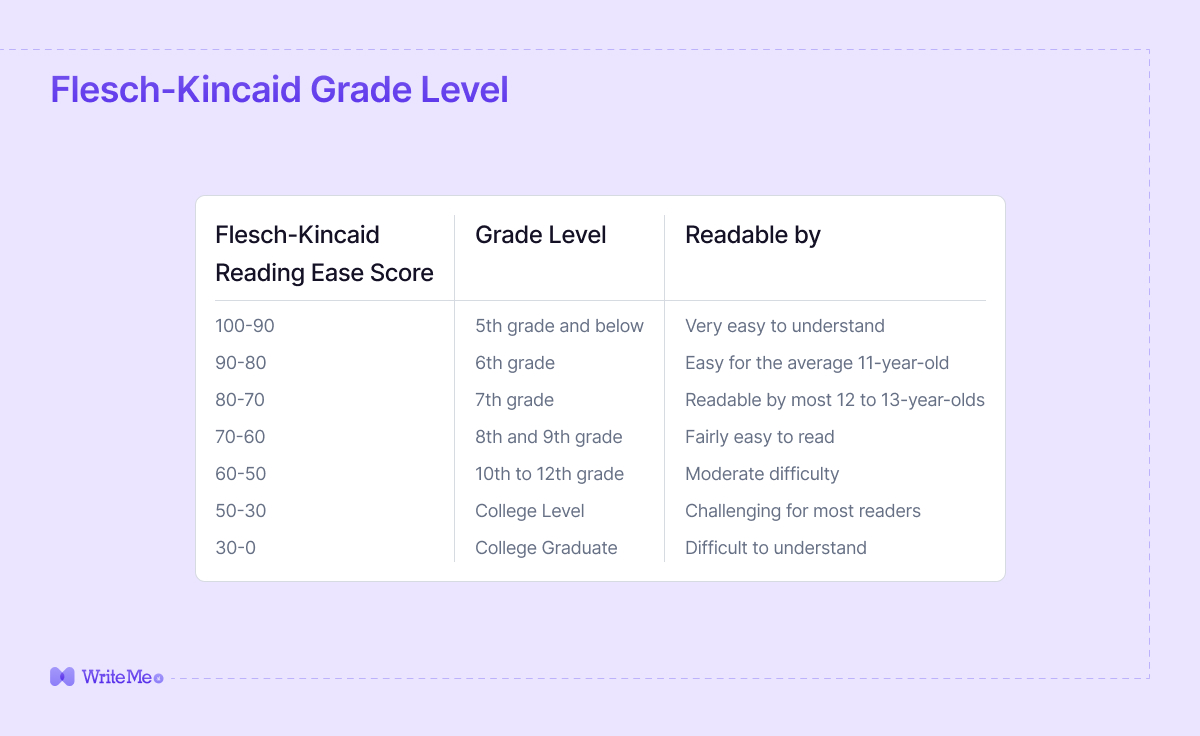Click the 6th grade cell
Screen dimensions: 1200x736
click(515, 363)
